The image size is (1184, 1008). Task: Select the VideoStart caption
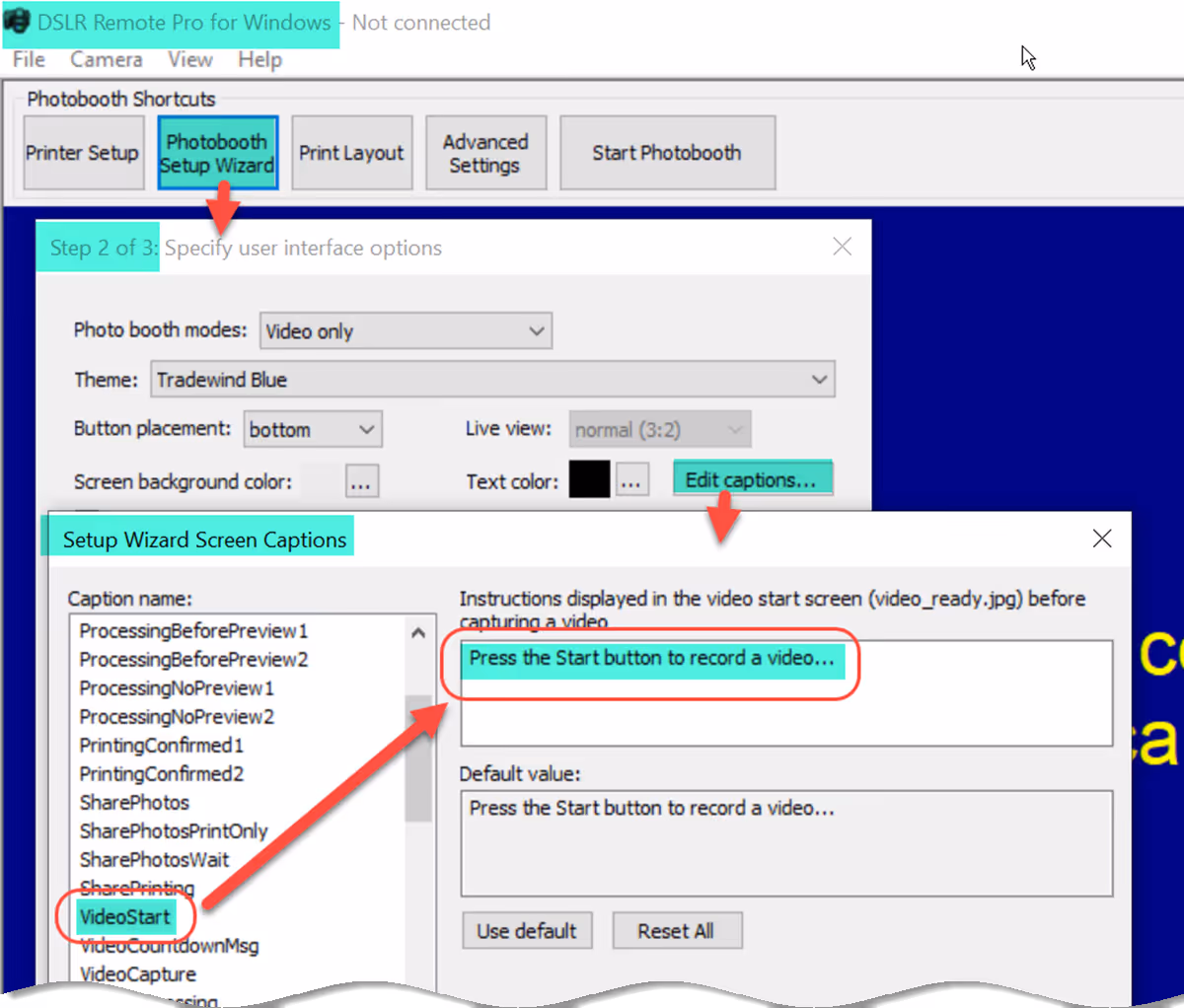click(125, 916)
